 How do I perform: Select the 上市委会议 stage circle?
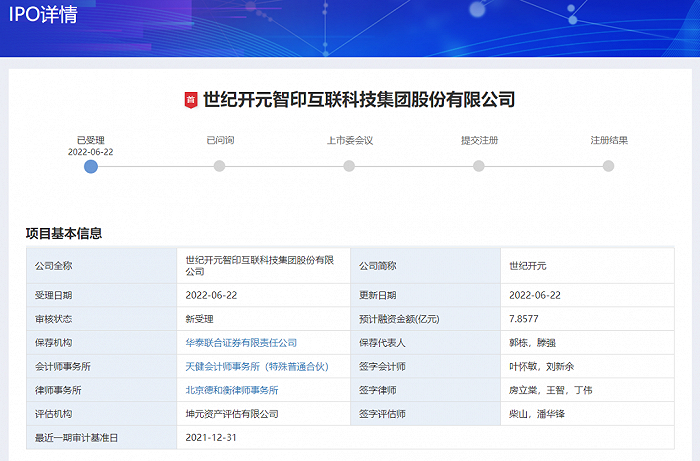(x=349, y=167)
